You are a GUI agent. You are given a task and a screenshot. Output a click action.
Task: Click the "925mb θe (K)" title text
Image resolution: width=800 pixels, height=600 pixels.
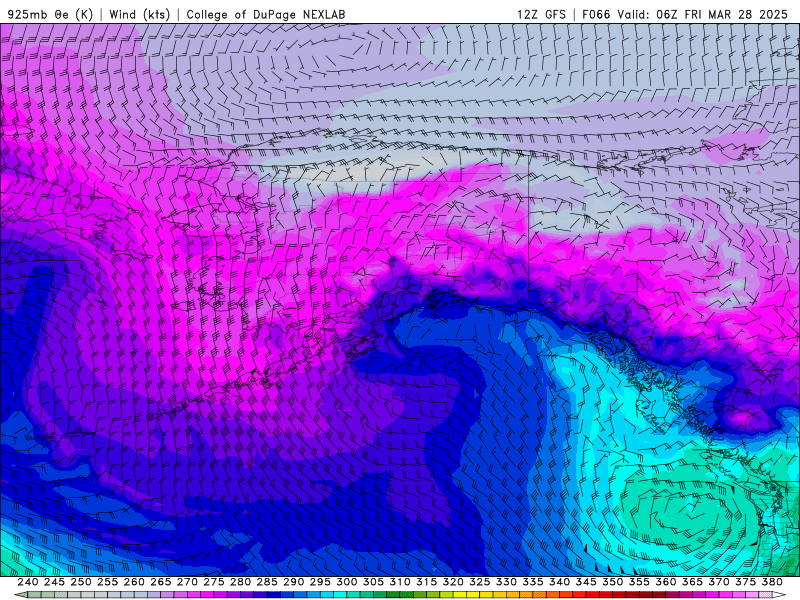point(50,14)
